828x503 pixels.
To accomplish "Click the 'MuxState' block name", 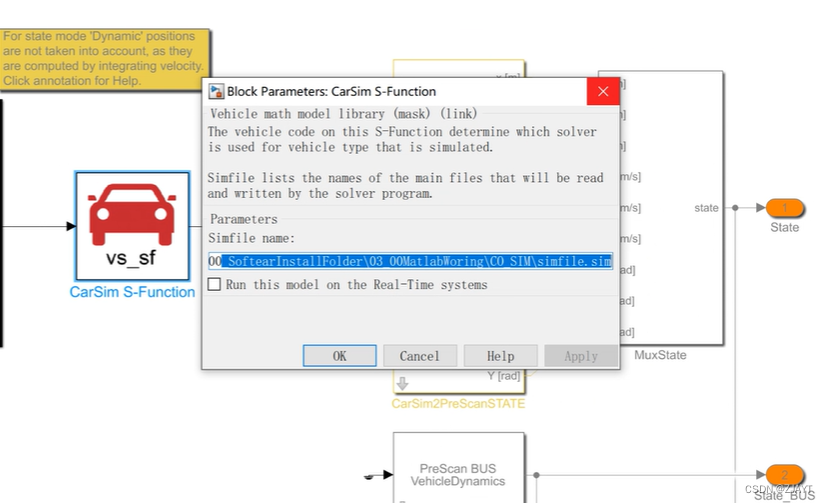I will click(x=660, y=355).
